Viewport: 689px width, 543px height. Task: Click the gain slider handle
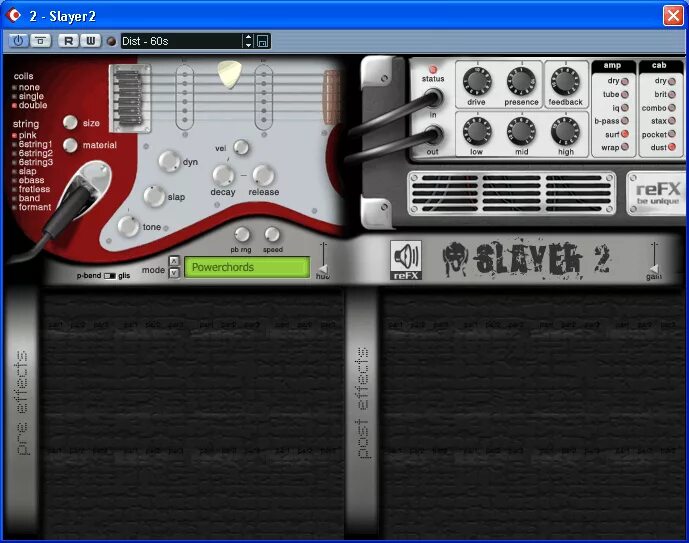654,269
